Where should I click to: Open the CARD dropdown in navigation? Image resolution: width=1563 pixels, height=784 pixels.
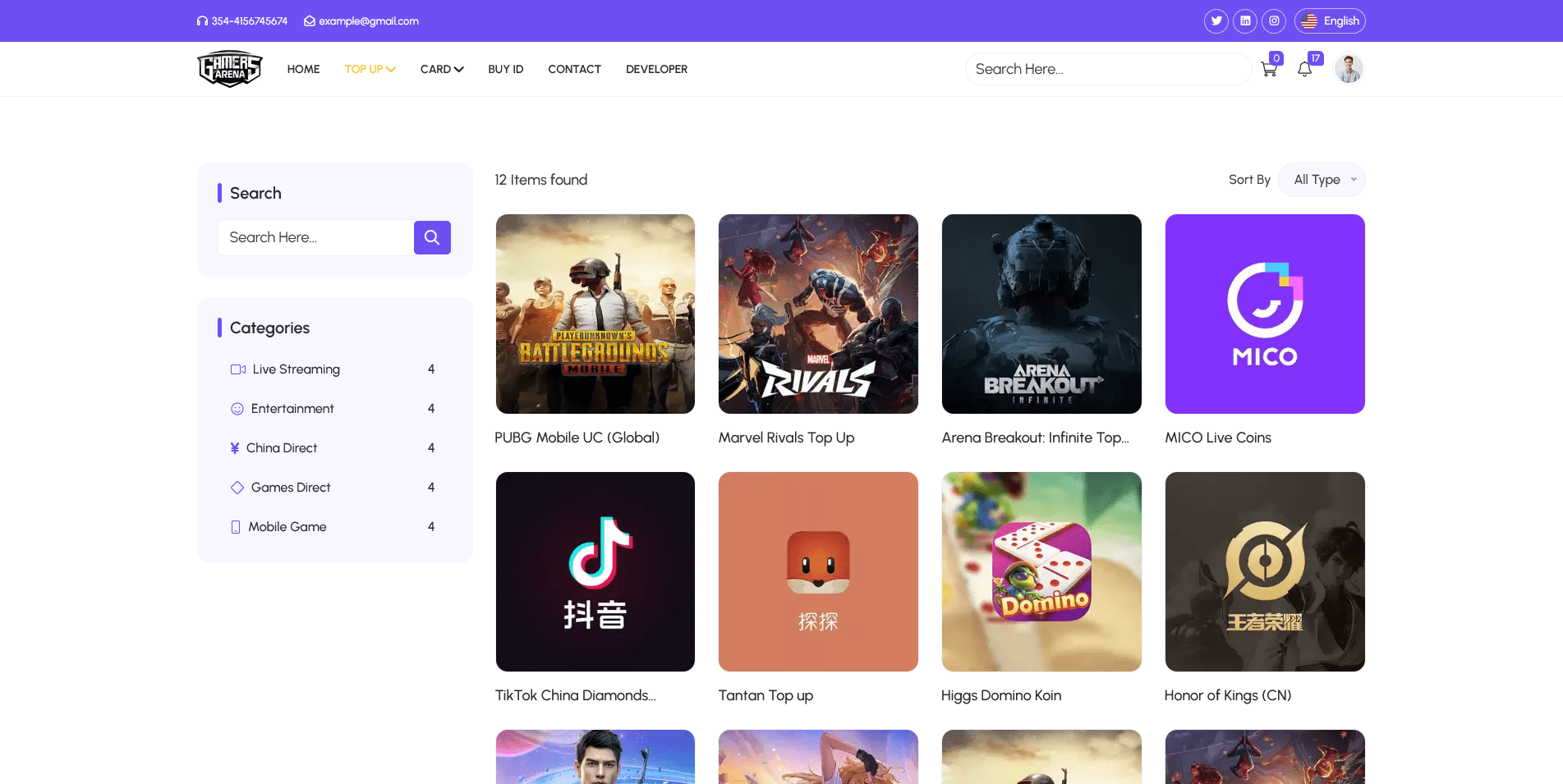[441, 69]
